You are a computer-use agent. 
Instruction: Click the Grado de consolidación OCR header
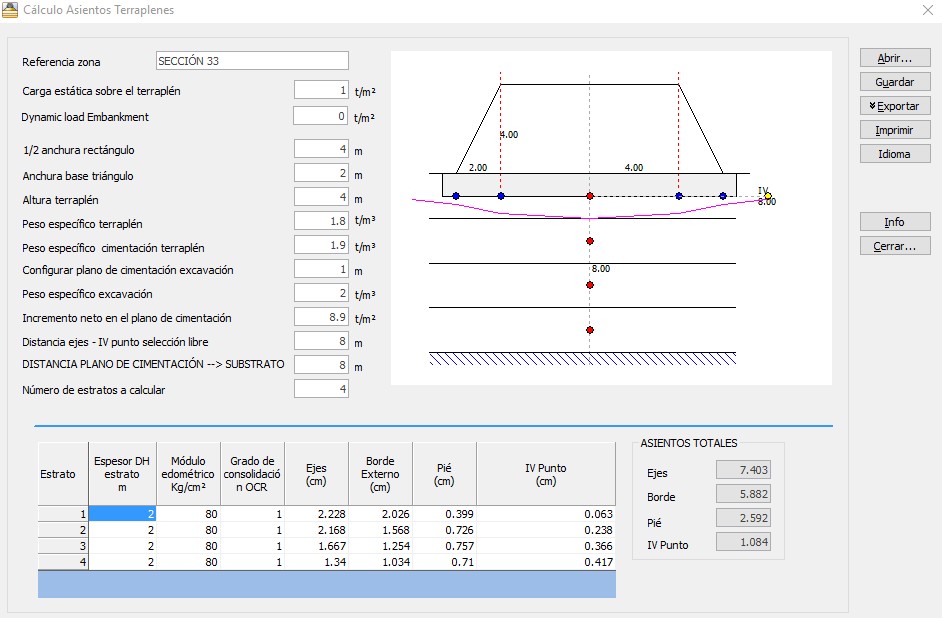tap(252, 474)
